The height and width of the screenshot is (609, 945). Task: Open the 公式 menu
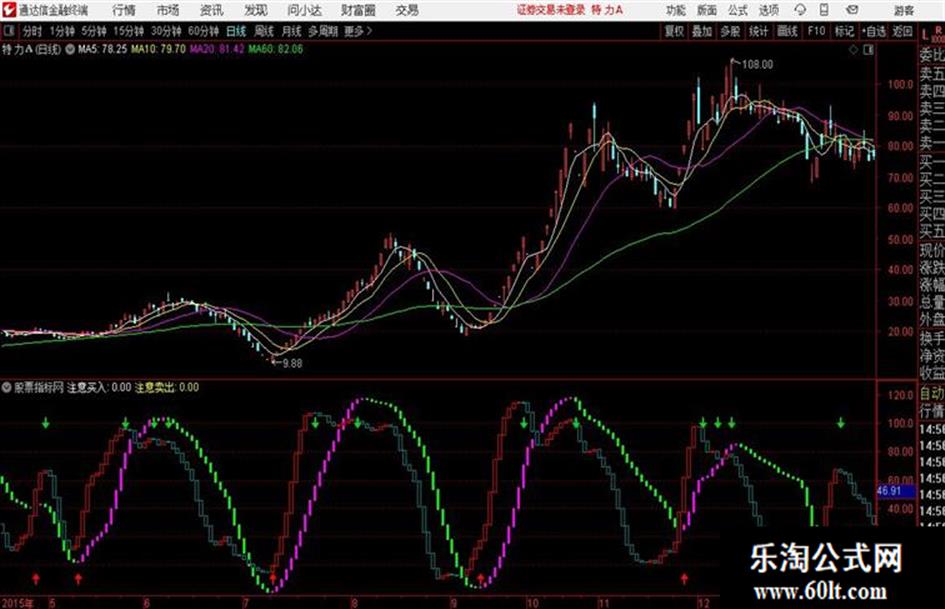click(x=737, y=10)
